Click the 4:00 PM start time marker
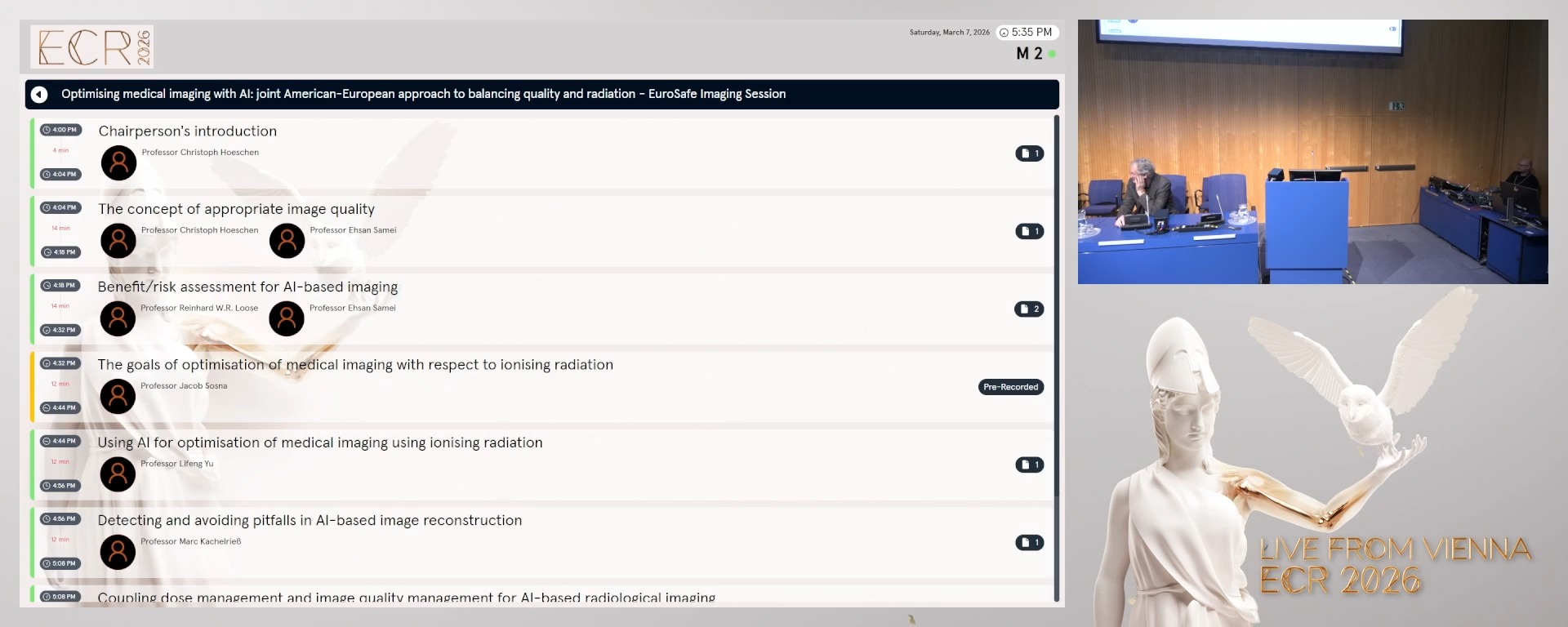This screenshot has height=627, width=1568. 60,130
